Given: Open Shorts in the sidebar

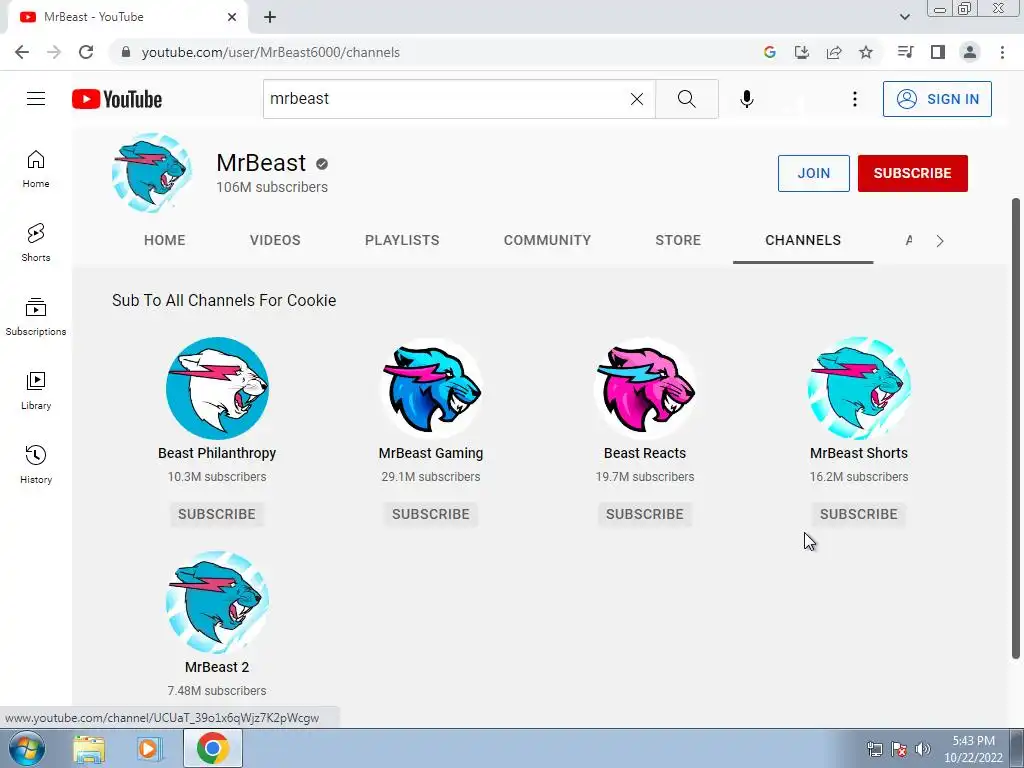Looking at the screenshot, I should 36,243.
